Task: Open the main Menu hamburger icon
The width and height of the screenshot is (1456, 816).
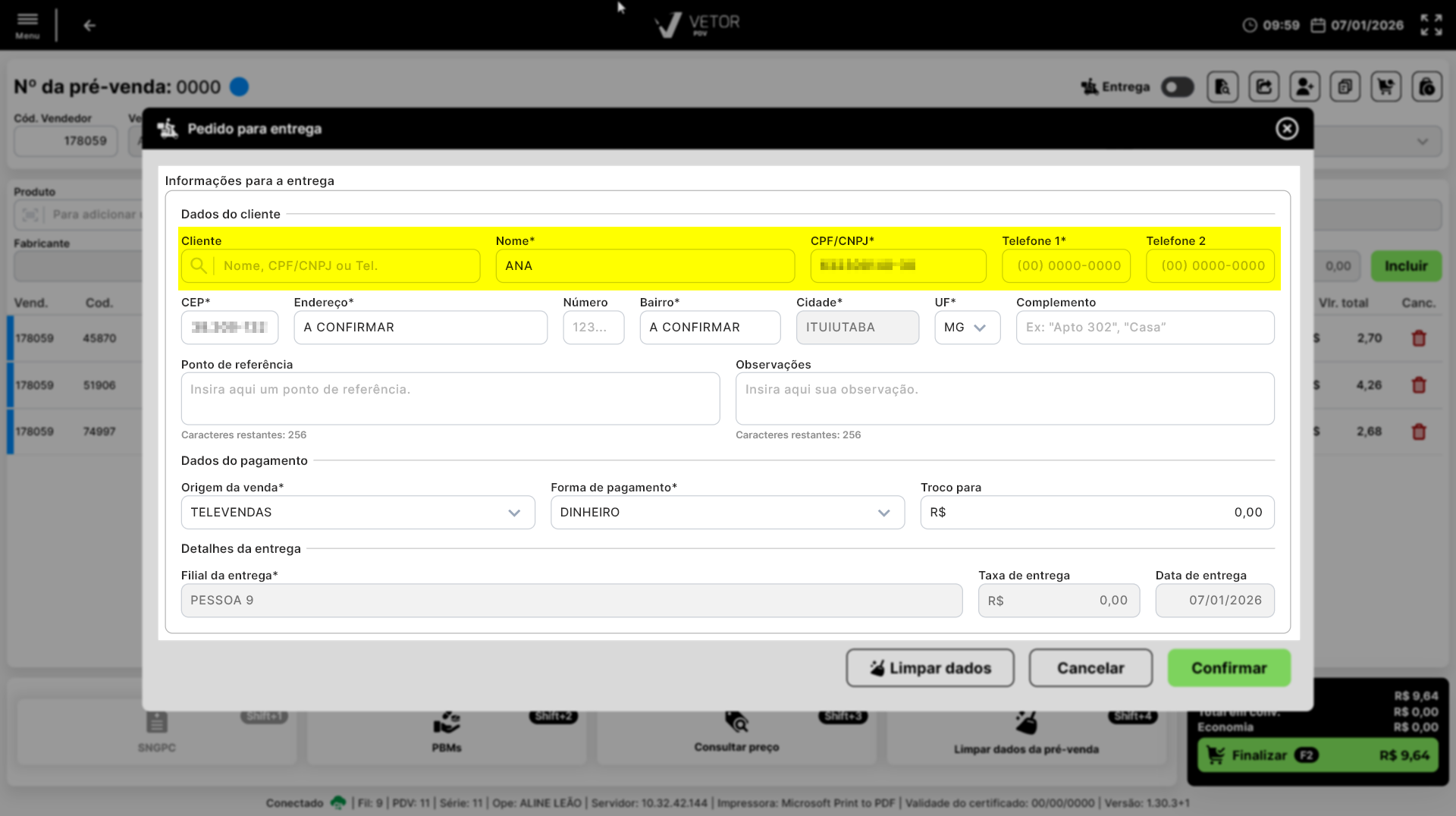Action: tap(27, 24)
